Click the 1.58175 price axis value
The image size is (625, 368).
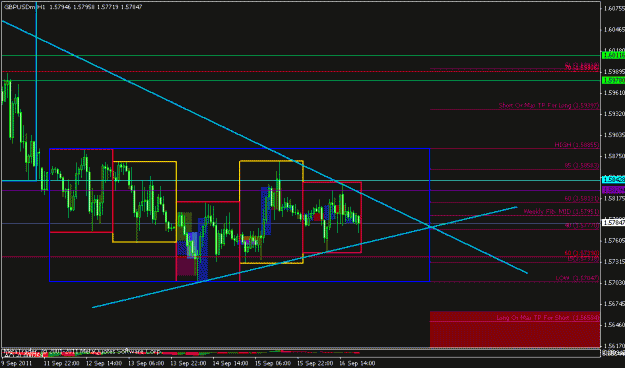(x=614, y=198)
